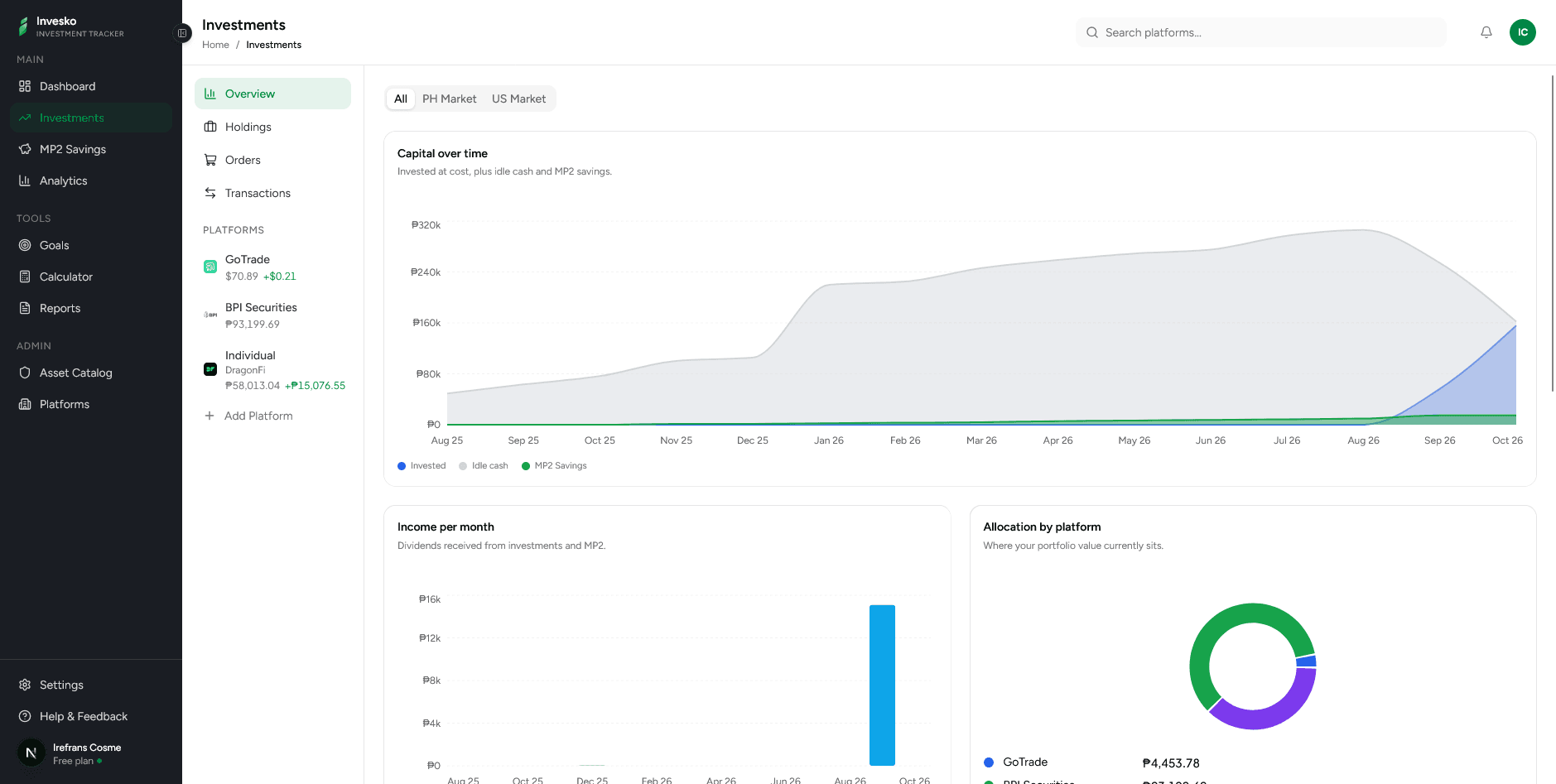Click the $70.89 GoTrade balance

click(242, 277)
